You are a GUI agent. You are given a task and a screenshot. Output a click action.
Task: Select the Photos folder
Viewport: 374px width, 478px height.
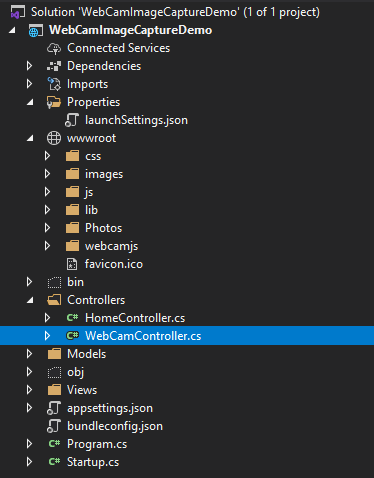[x=103, y=228]
